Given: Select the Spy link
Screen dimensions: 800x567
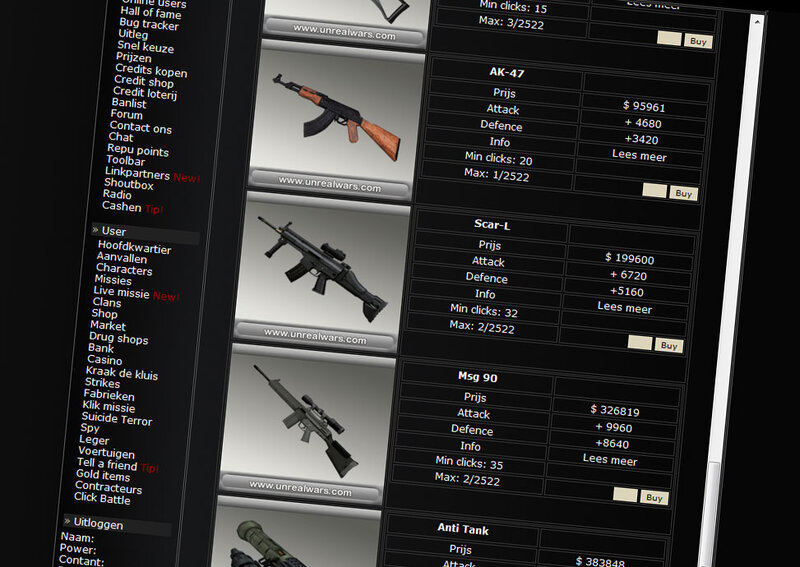Looking at the screenshot, I should (x=90, y=428).
